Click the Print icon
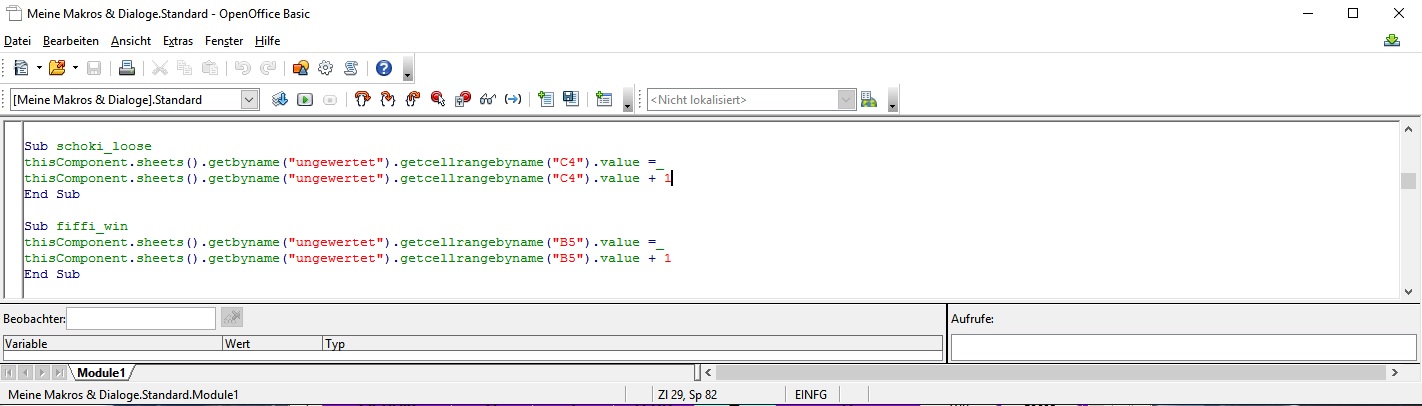The image size is (1422, 406). pyautogui.click(x=127, y=68)
